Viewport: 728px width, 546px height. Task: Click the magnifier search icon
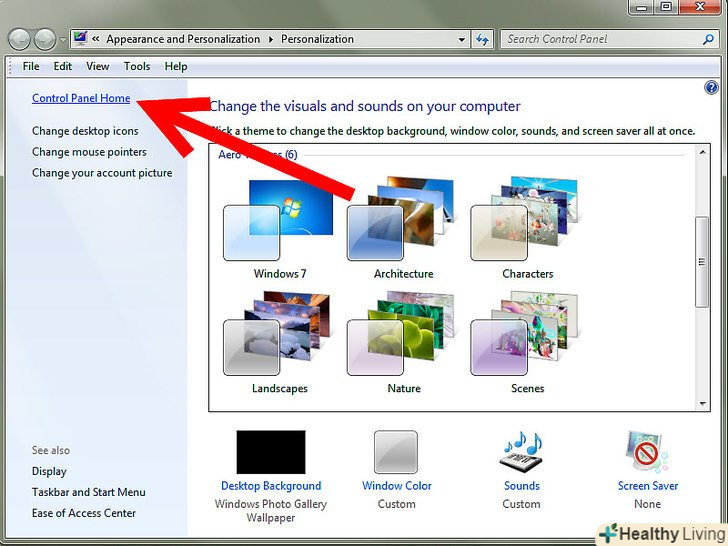tap(708, 39)
